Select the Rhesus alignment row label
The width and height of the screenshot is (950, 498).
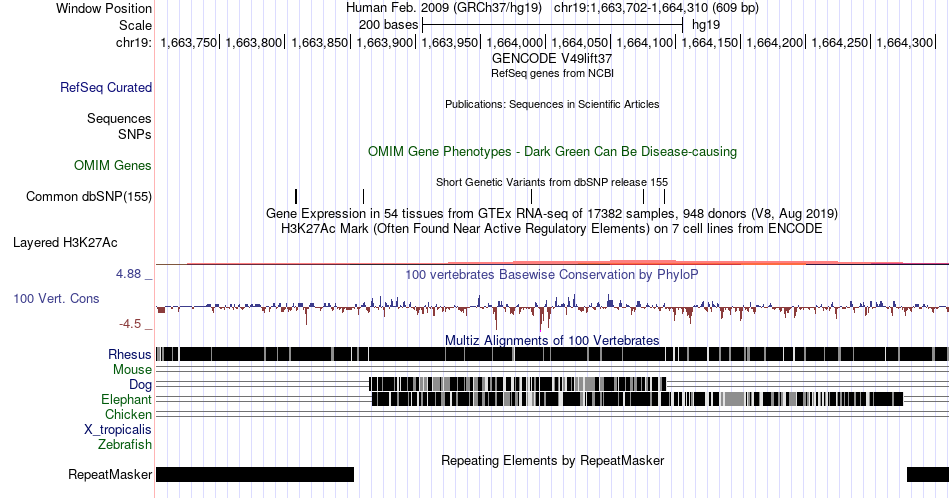pos(129,354)
